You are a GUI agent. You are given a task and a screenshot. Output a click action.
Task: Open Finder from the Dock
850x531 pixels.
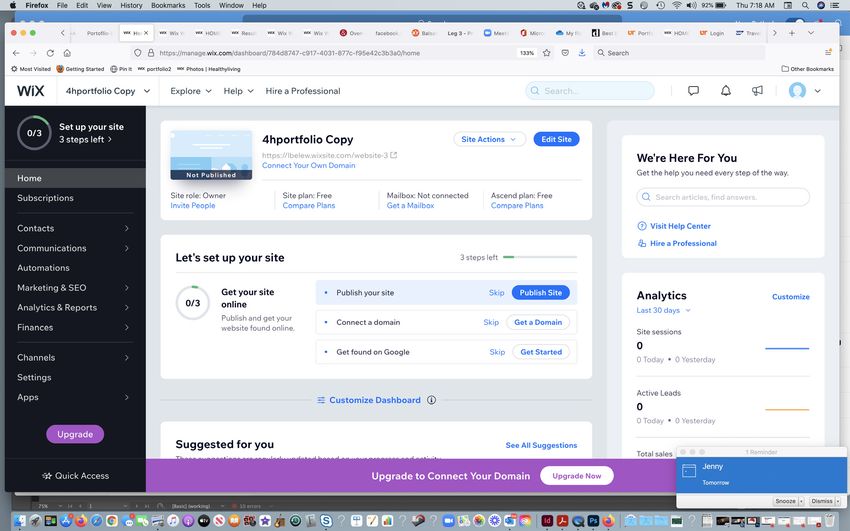point(20,521)
